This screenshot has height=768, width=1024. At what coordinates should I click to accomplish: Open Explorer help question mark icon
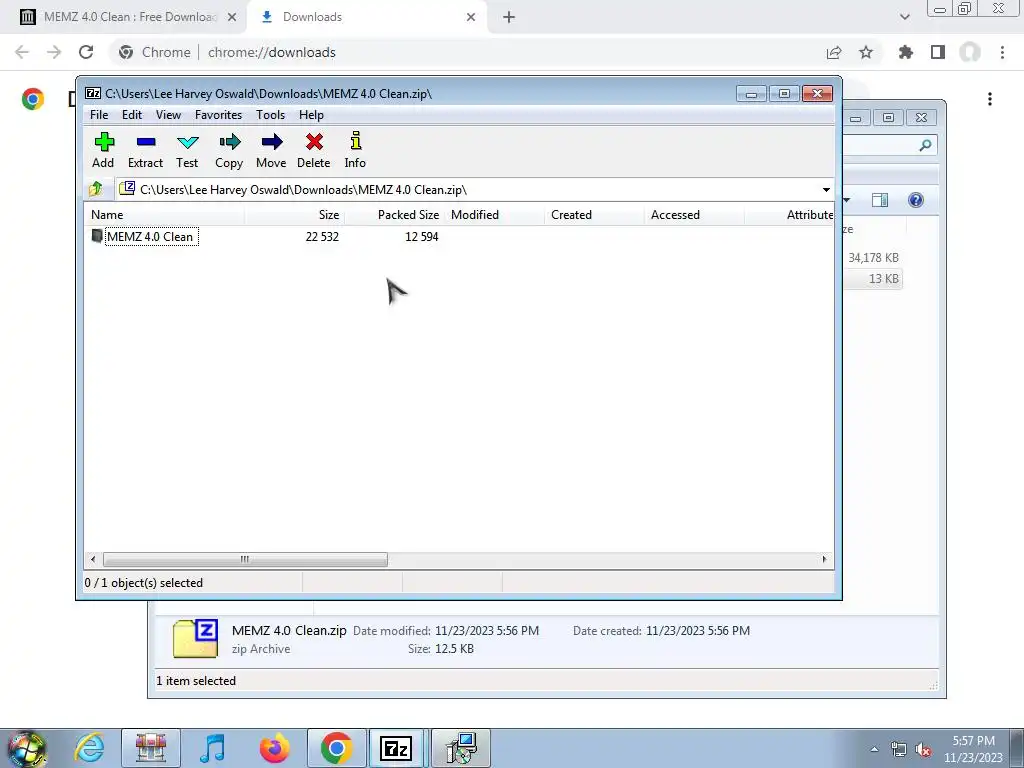pos(916,200)
